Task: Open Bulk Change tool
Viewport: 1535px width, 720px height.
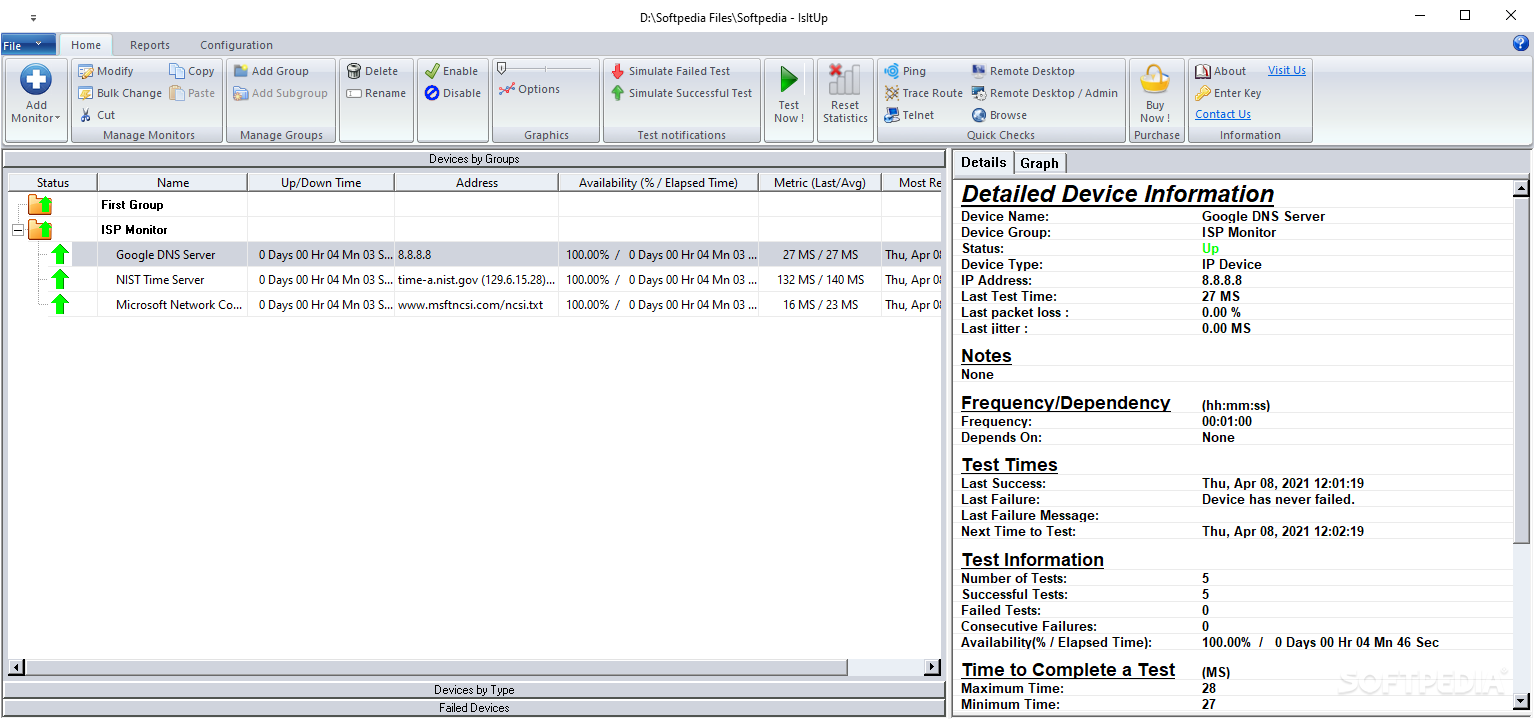Action: 120,93
